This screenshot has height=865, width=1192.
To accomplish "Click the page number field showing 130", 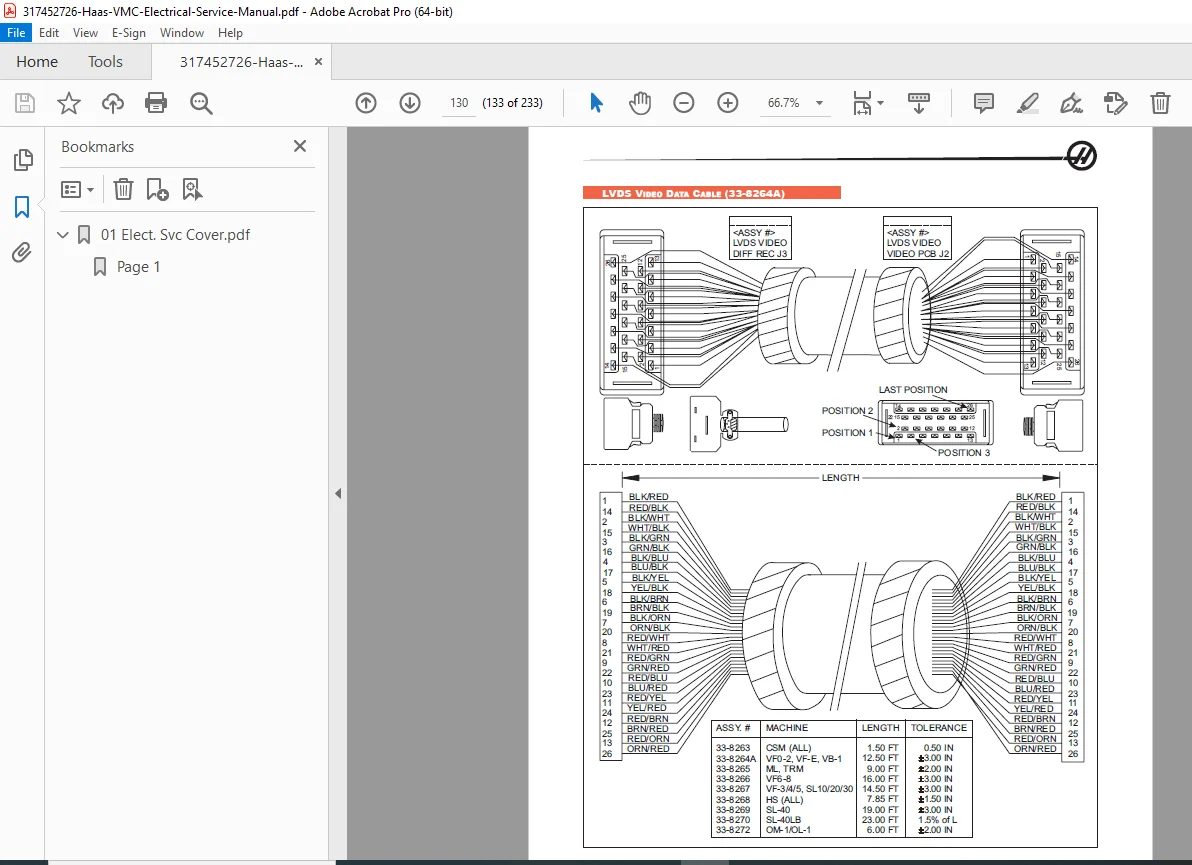I will coord(459,103).
